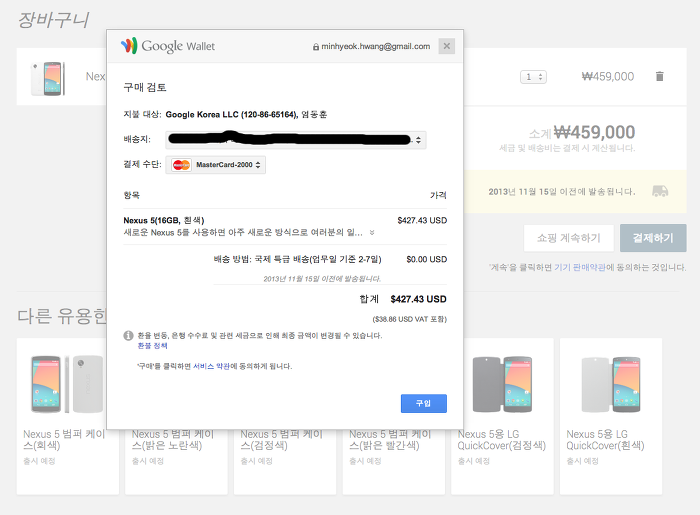Open the Nexus 5용 LG QuickCover(흰색) product card
This screenshot has width=700, height=515.
pyautogui.click(x=611, y=416)
